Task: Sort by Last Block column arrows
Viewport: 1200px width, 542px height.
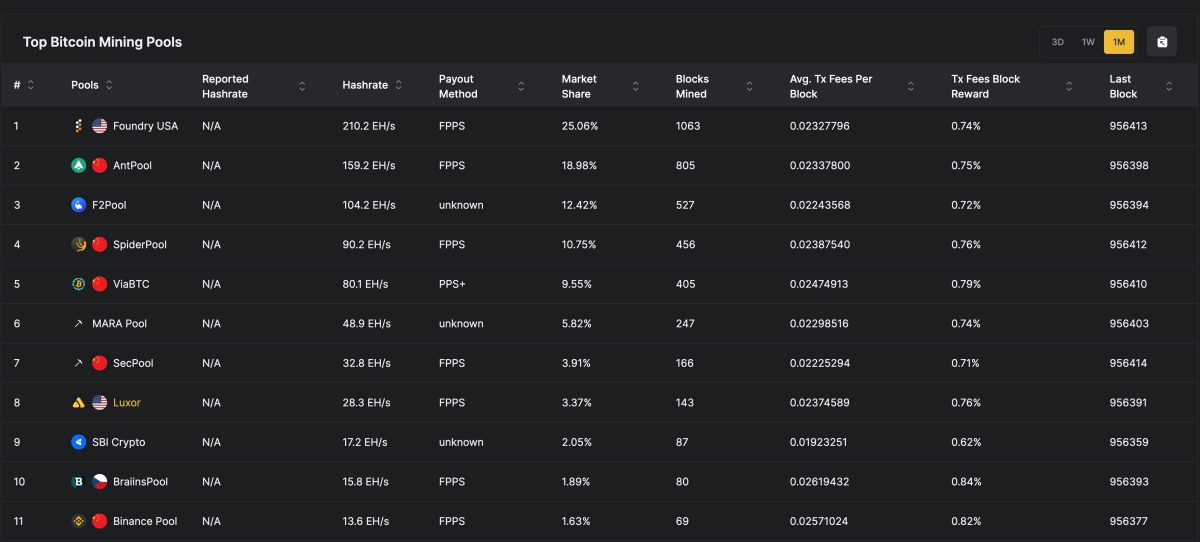Action: tap(1169, 86)
